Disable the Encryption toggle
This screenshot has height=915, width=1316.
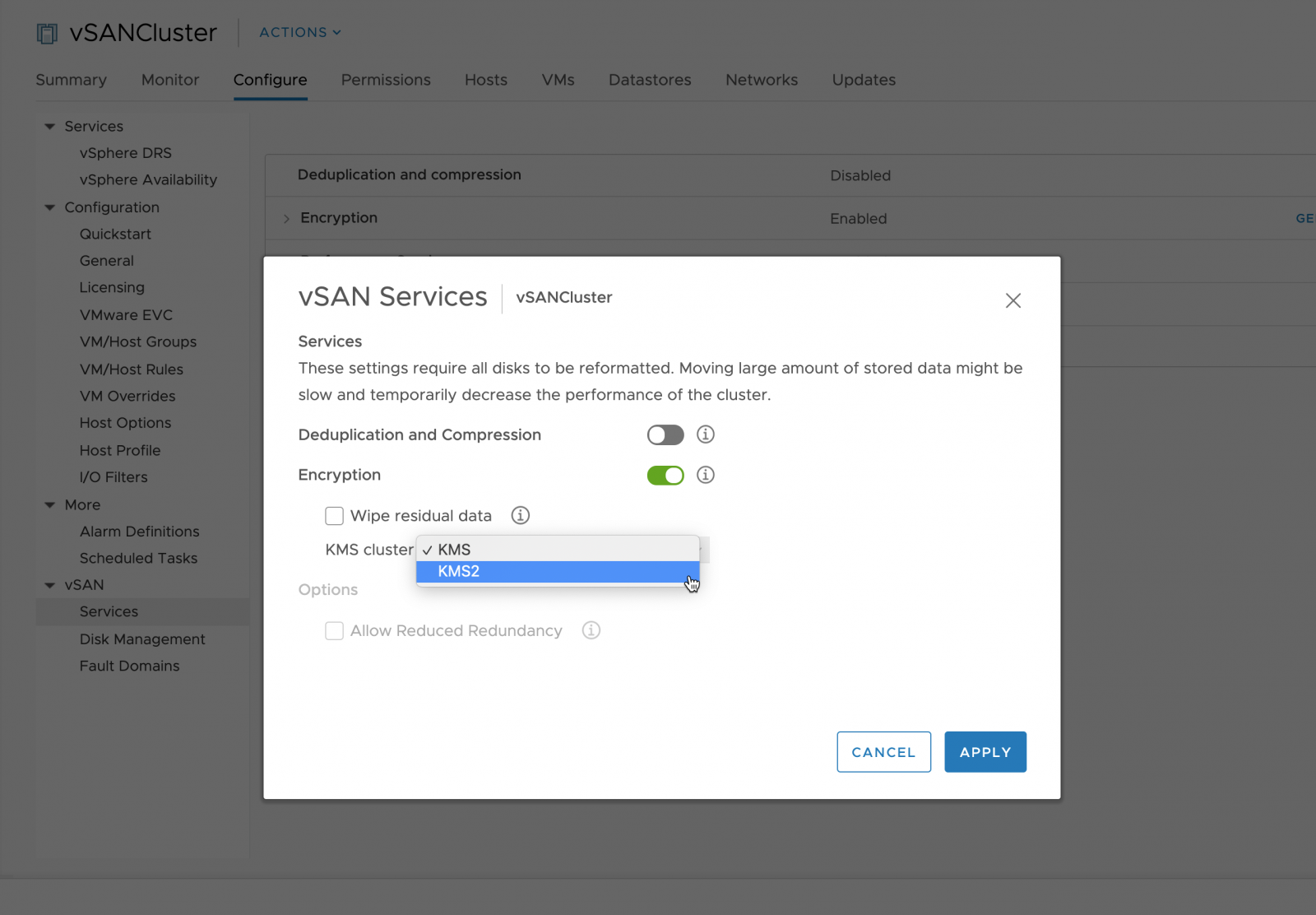point(665,476)
